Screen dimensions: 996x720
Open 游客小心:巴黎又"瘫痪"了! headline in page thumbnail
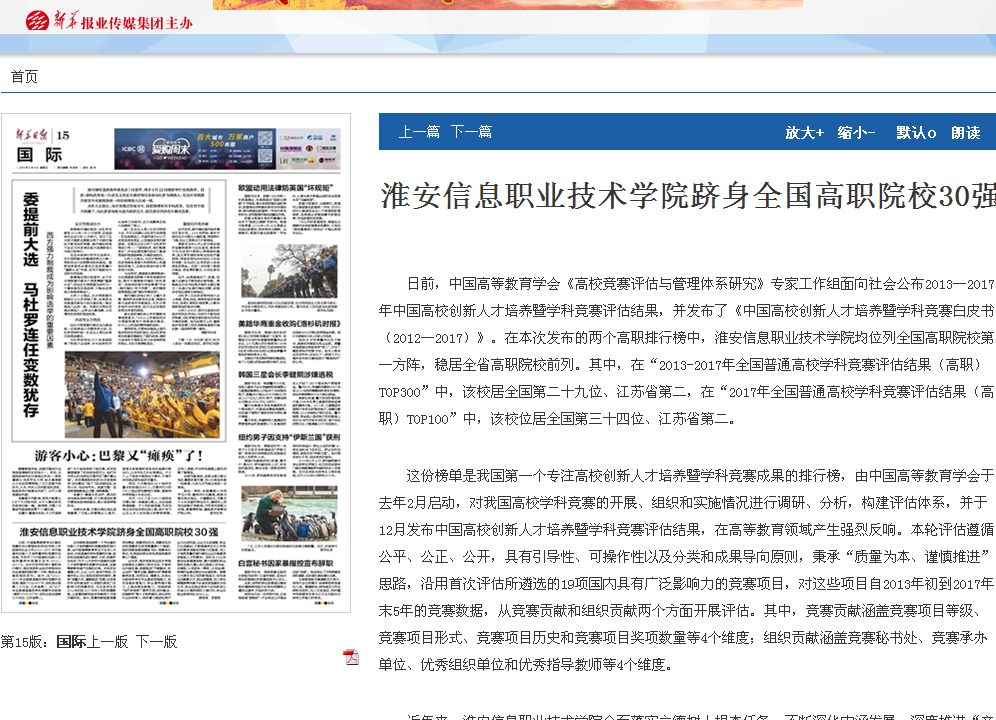pos(119,456)
